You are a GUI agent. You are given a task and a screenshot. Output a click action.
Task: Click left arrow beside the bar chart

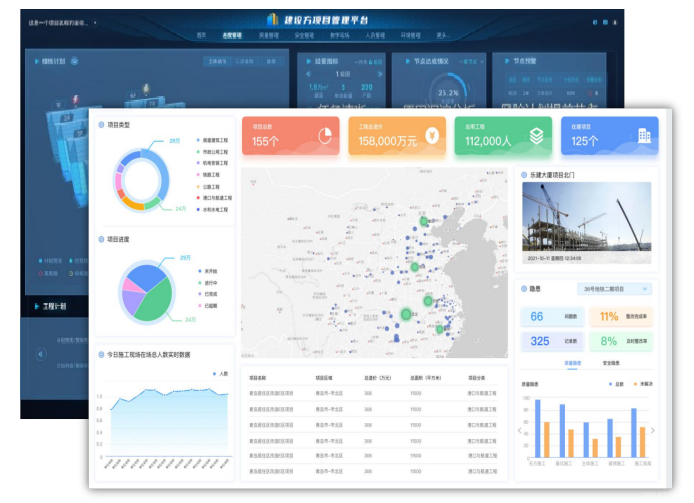(x=519, y=430)
